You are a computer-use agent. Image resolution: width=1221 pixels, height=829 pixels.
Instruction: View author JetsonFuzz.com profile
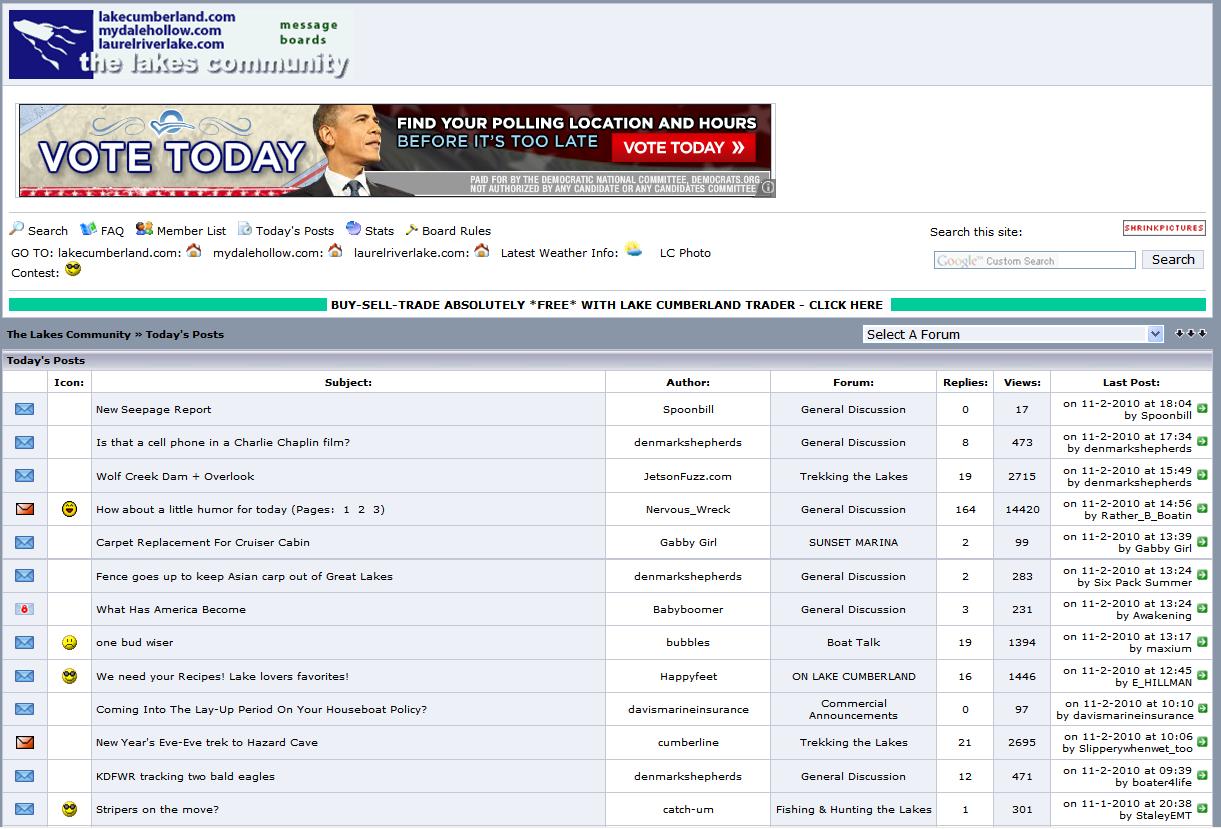(688, 476)
